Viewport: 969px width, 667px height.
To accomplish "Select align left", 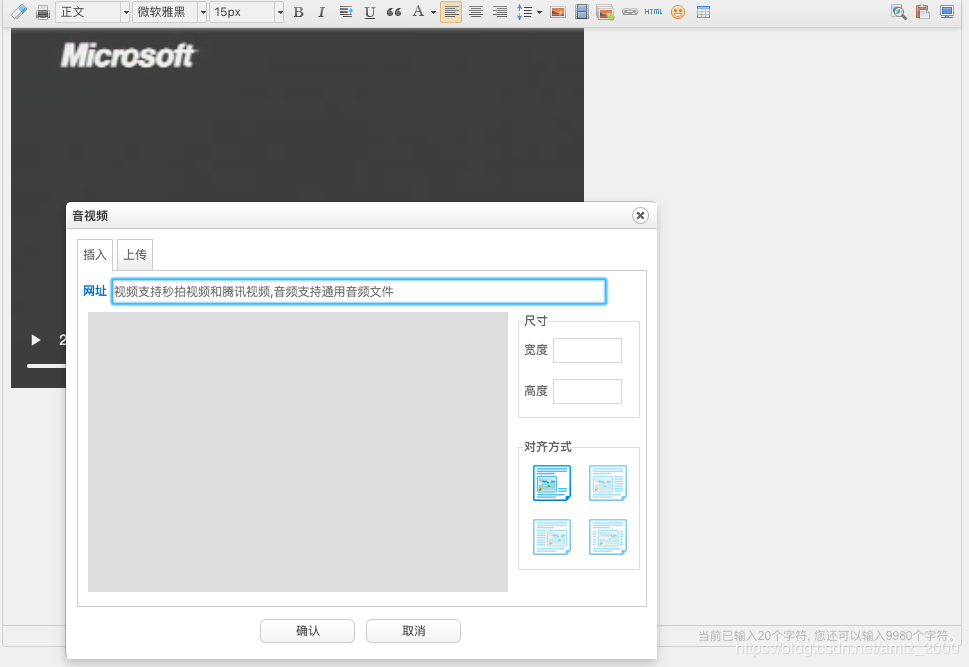I will [451, 12].
